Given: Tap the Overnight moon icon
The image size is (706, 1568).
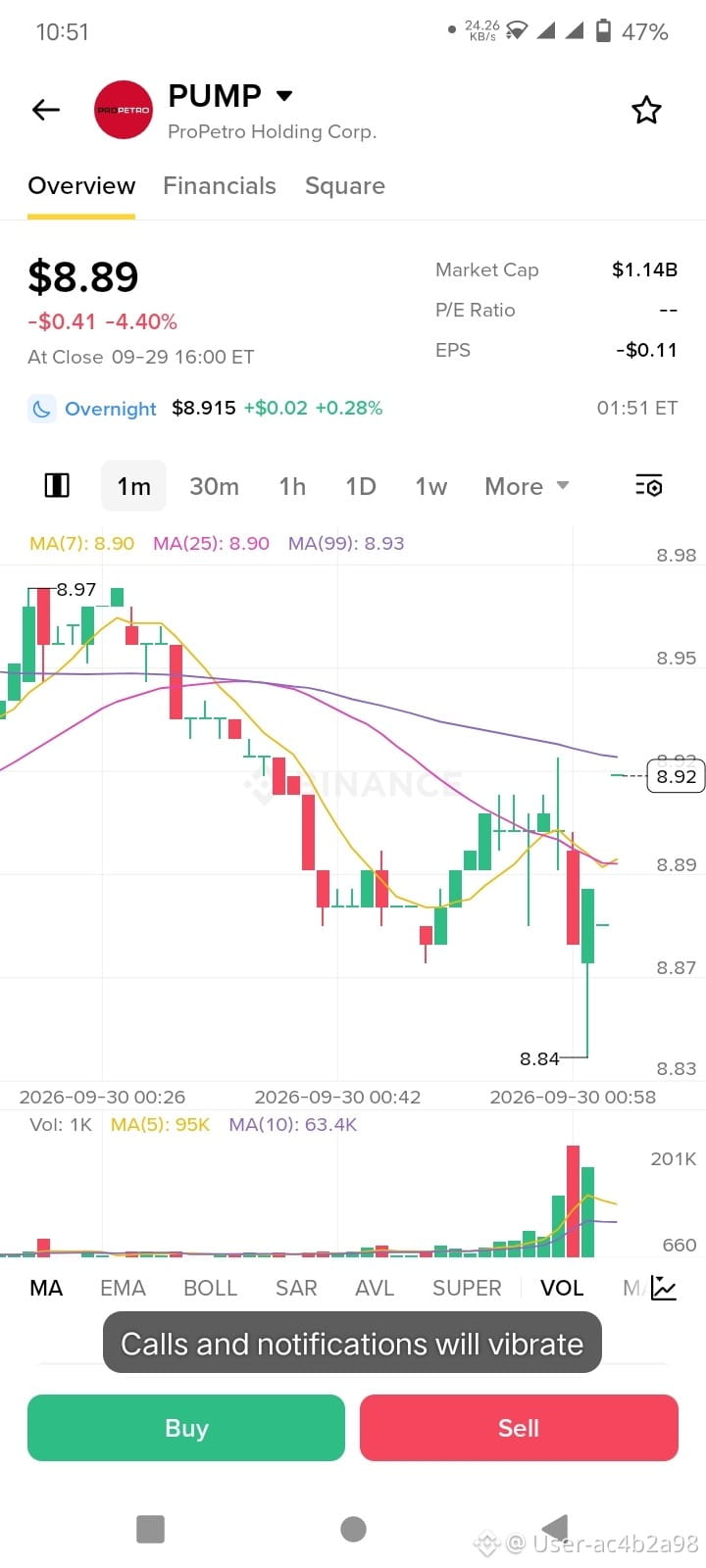Looking at the screenshot, I should coord(41,409).
